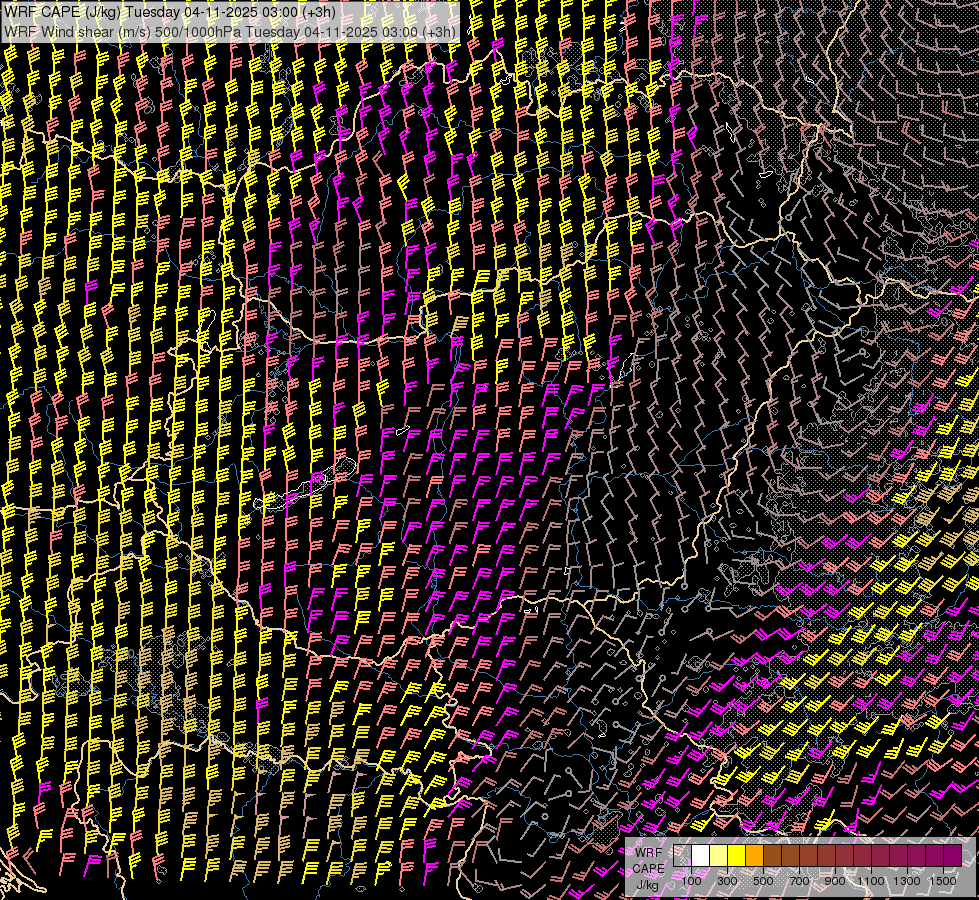979x900 pixels.
Task: Pick the bright yellow CAPE legend swatch
Action: click(736, 856)
